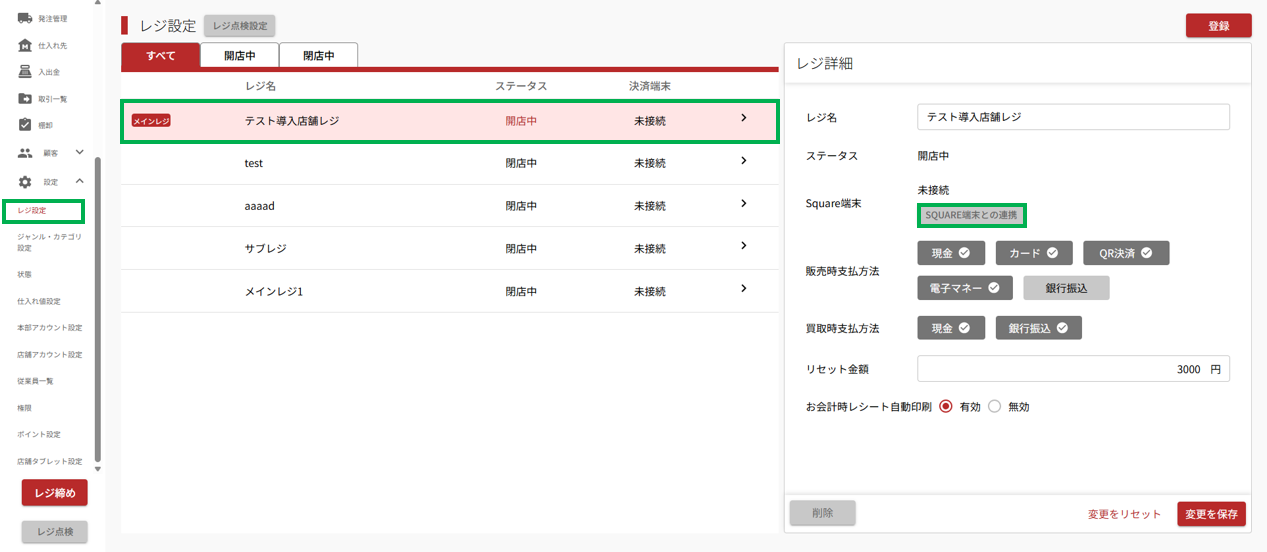Expand the 顧客 menu section chevron
Image resolution: width=1267 pixels, height=552 pixels.
pos(80,153)
